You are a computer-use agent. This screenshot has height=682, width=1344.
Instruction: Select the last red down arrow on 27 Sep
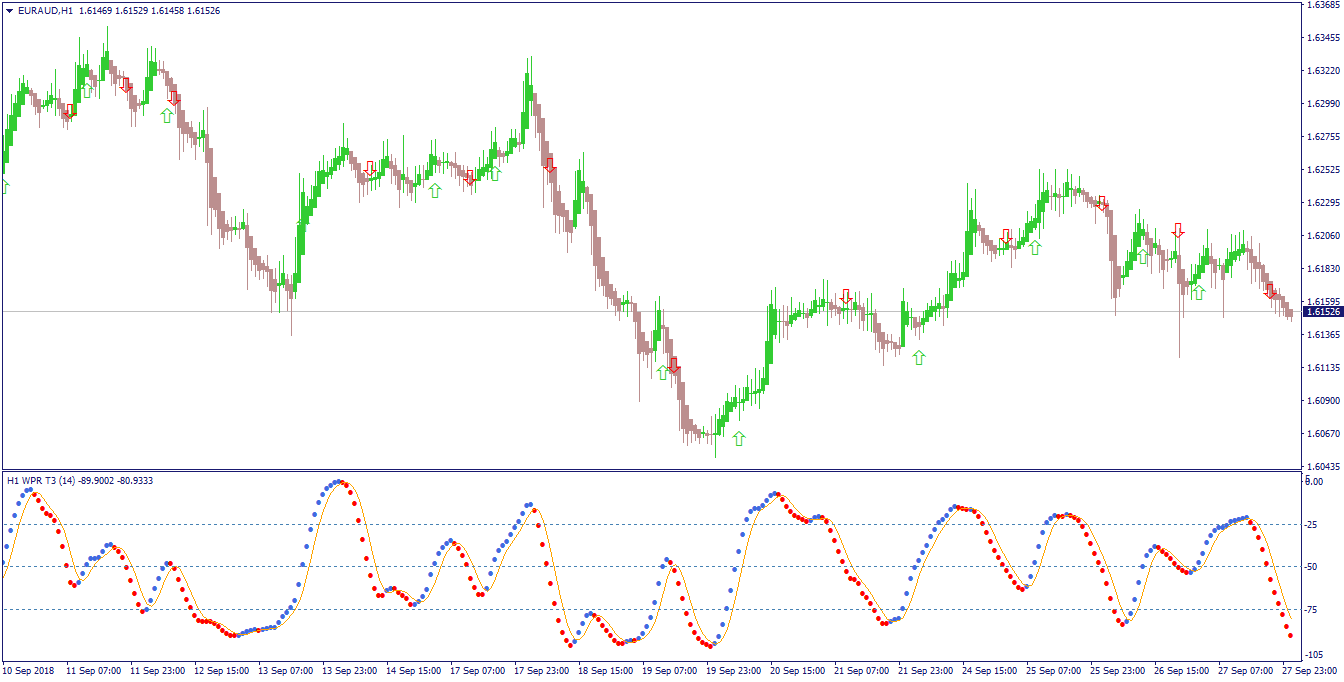click(1270, 291)
